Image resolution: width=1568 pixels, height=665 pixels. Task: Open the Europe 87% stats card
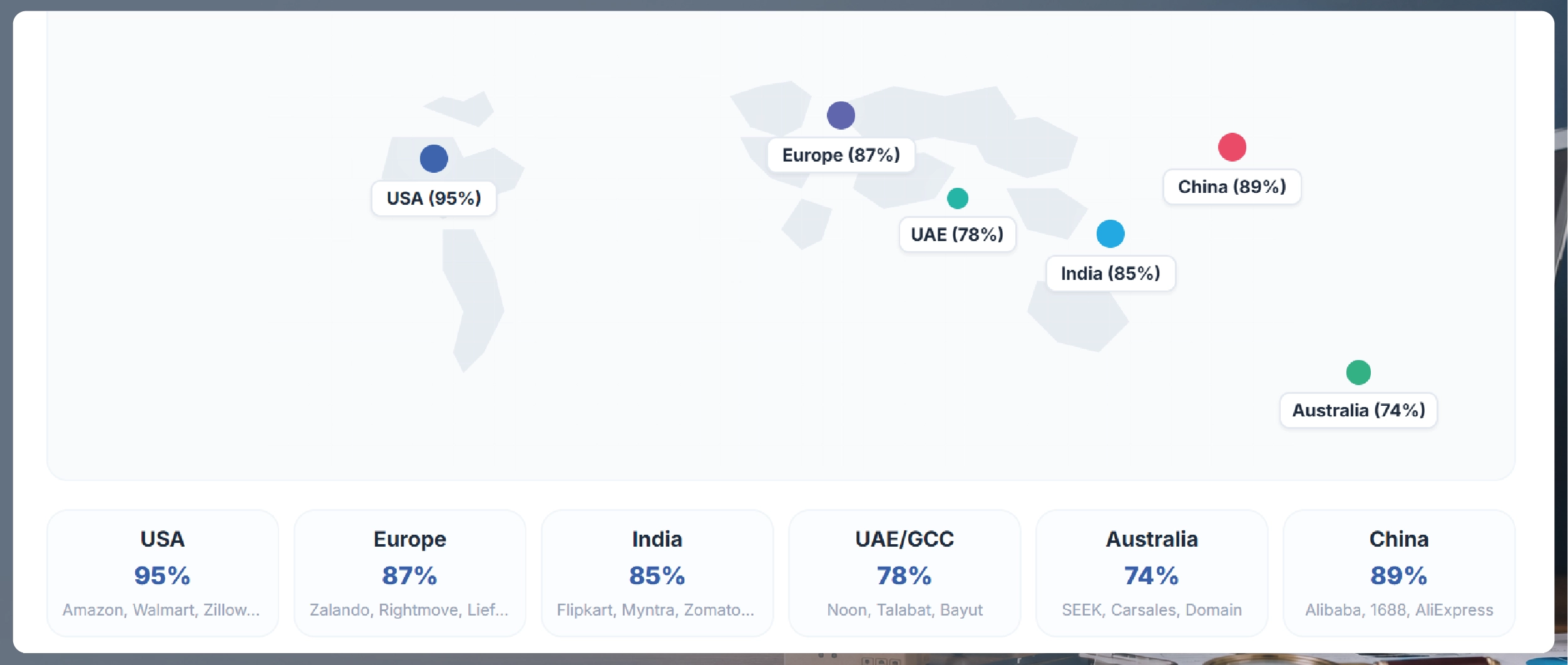[x=410, y=573]
